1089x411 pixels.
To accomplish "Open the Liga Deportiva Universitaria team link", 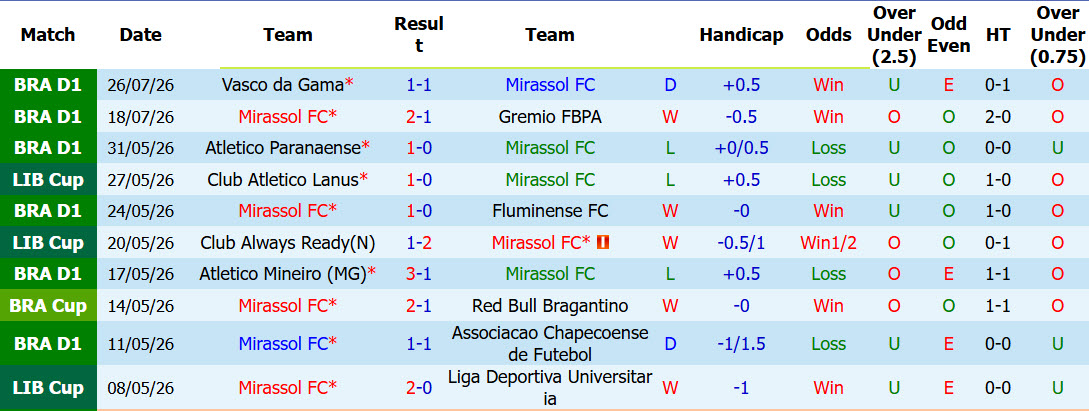I will point(550,387).
